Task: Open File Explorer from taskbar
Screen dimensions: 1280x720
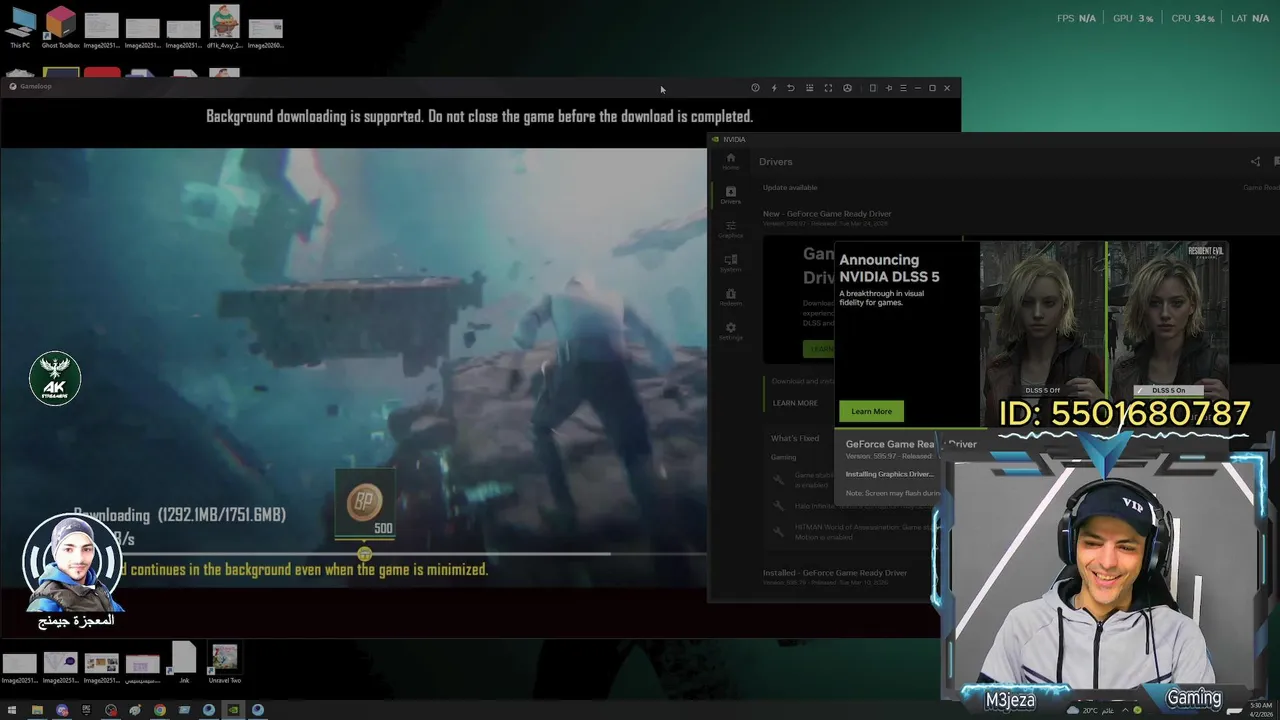Action: tap(37, 710)
